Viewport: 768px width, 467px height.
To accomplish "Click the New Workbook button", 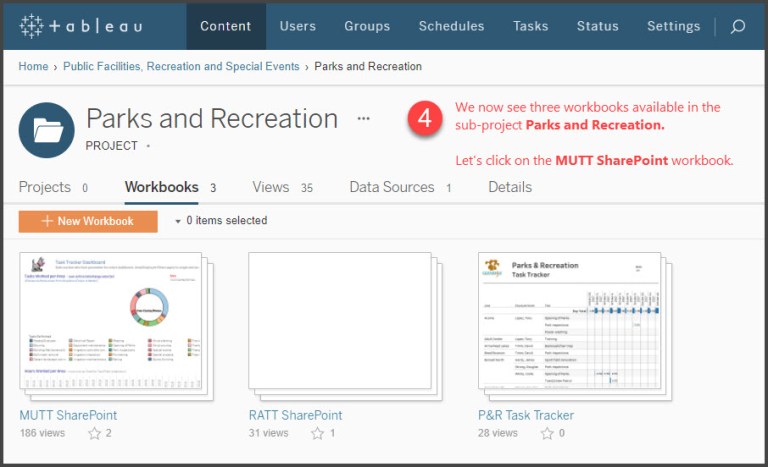I will [88, 221].
